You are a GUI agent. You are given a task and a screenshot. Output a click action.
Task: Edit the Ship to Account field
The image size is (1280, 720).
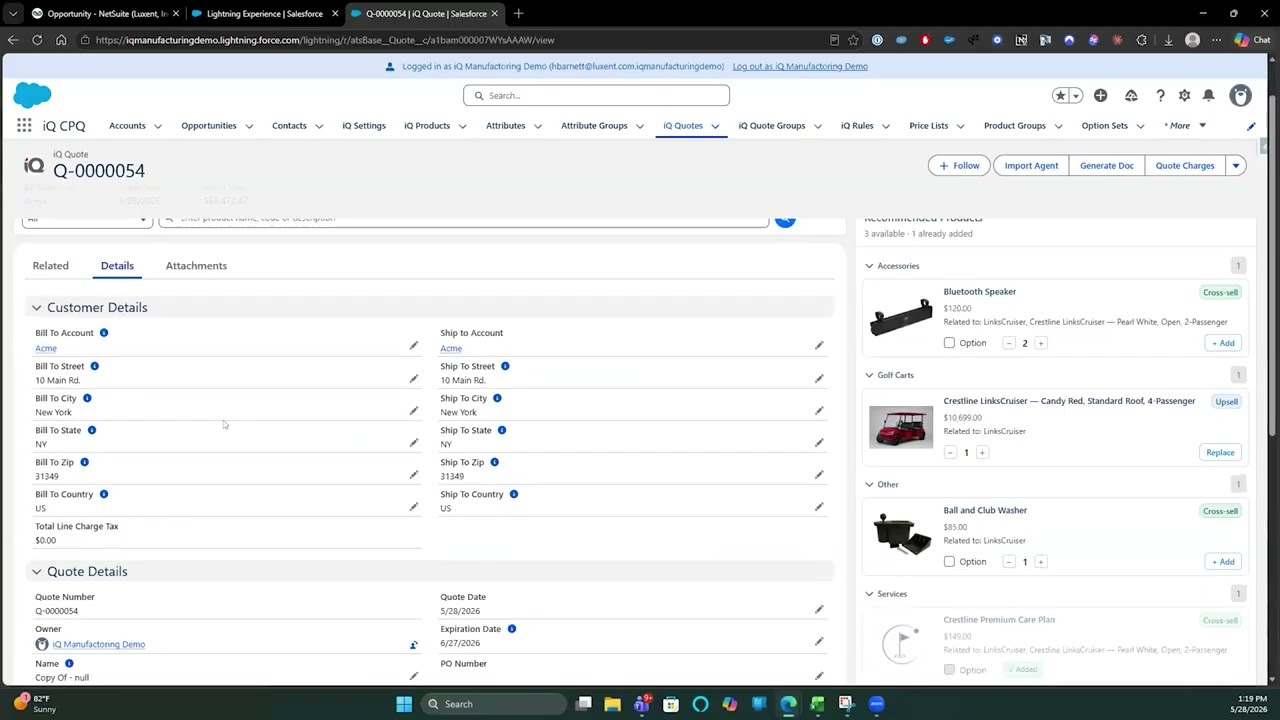click(819, 346)
